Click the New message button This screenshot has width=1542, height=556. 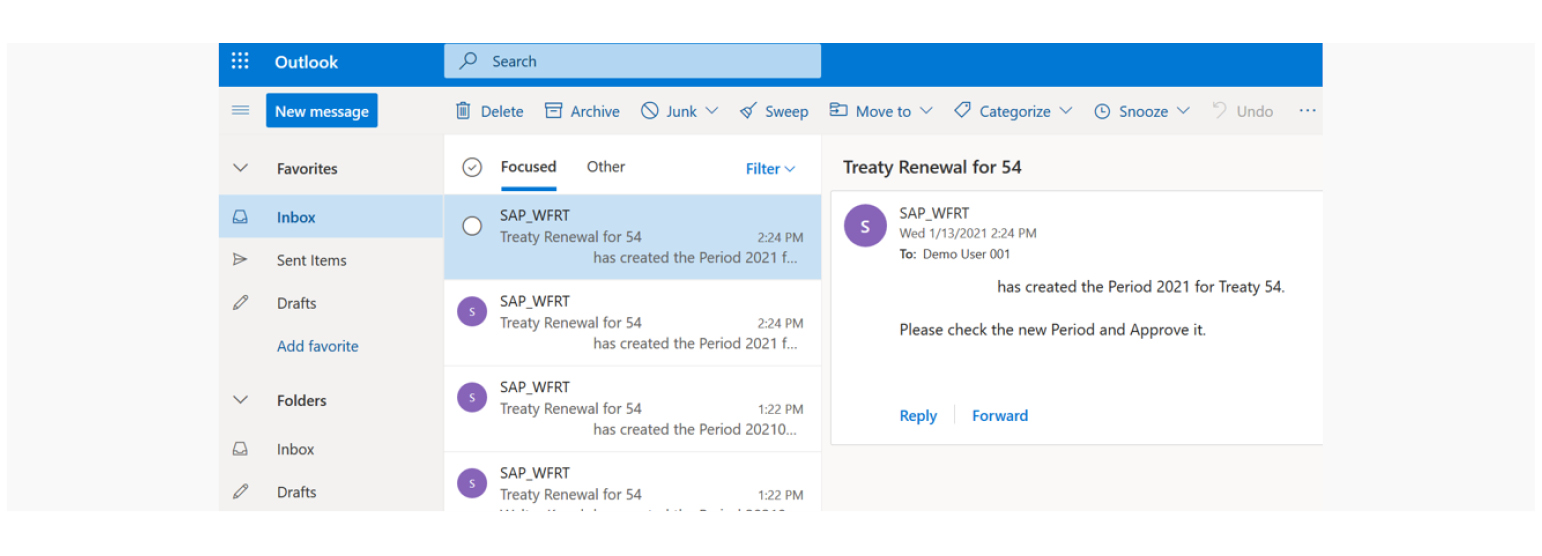(x=322, y=111)
